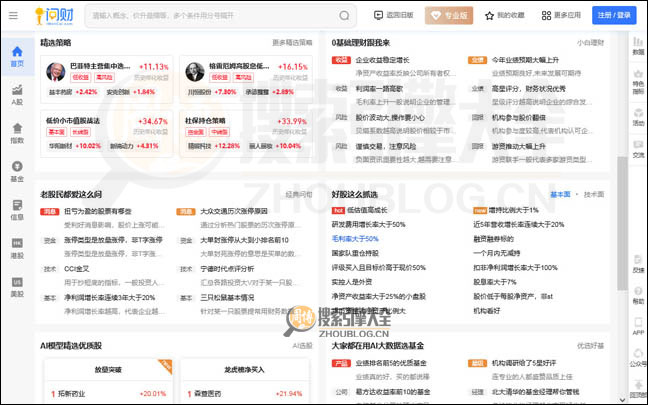The height and width of the screenshot is (405, 648).
Task: Click Buffett avatar strategy thumbnail
Action: [x=55, y=72]
